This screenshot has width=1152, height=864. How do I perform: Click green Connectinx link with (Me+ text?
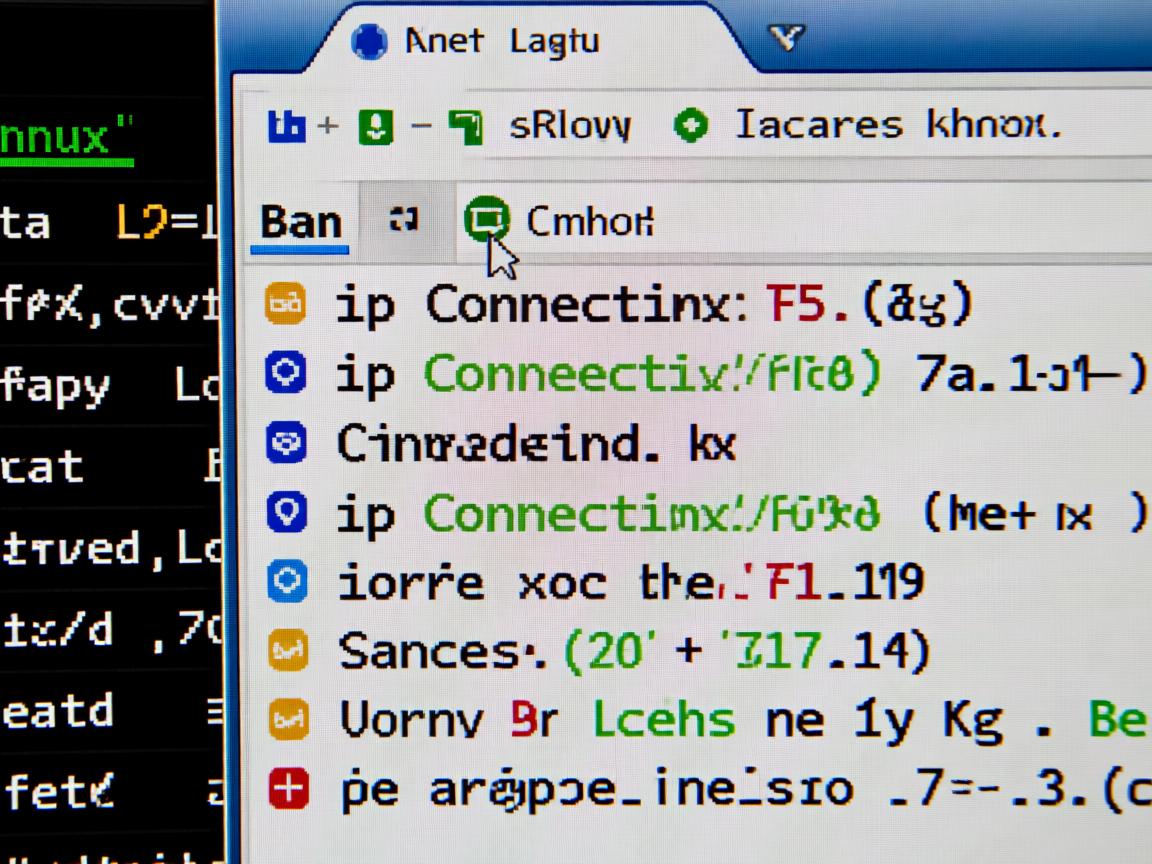click(651, 514)
